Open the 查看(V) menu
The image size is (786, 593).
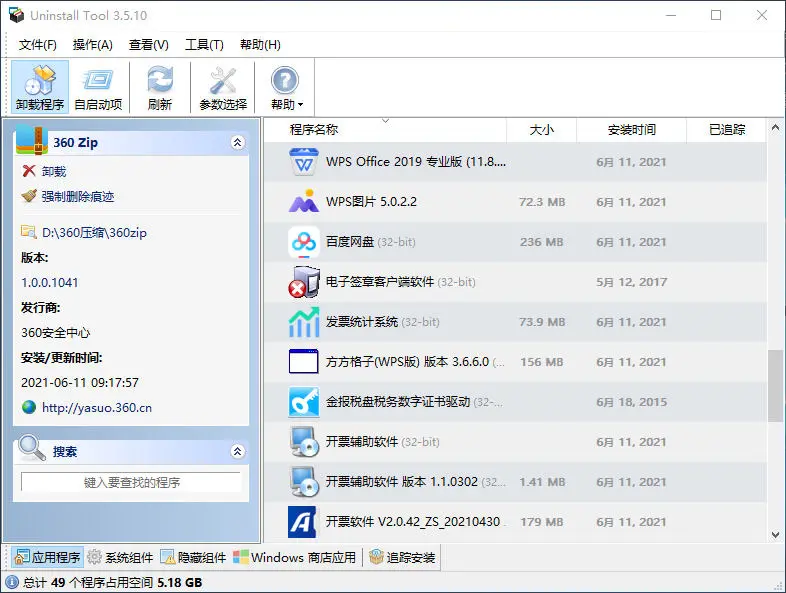(148, 45)
